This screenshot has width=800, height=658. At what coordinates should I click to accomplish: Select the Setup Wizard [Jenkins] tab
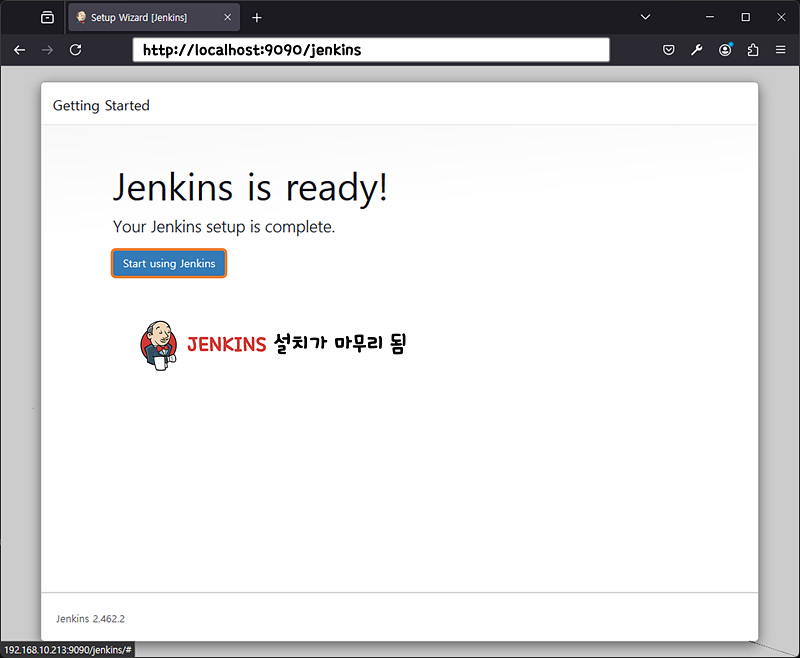[154, 17]
